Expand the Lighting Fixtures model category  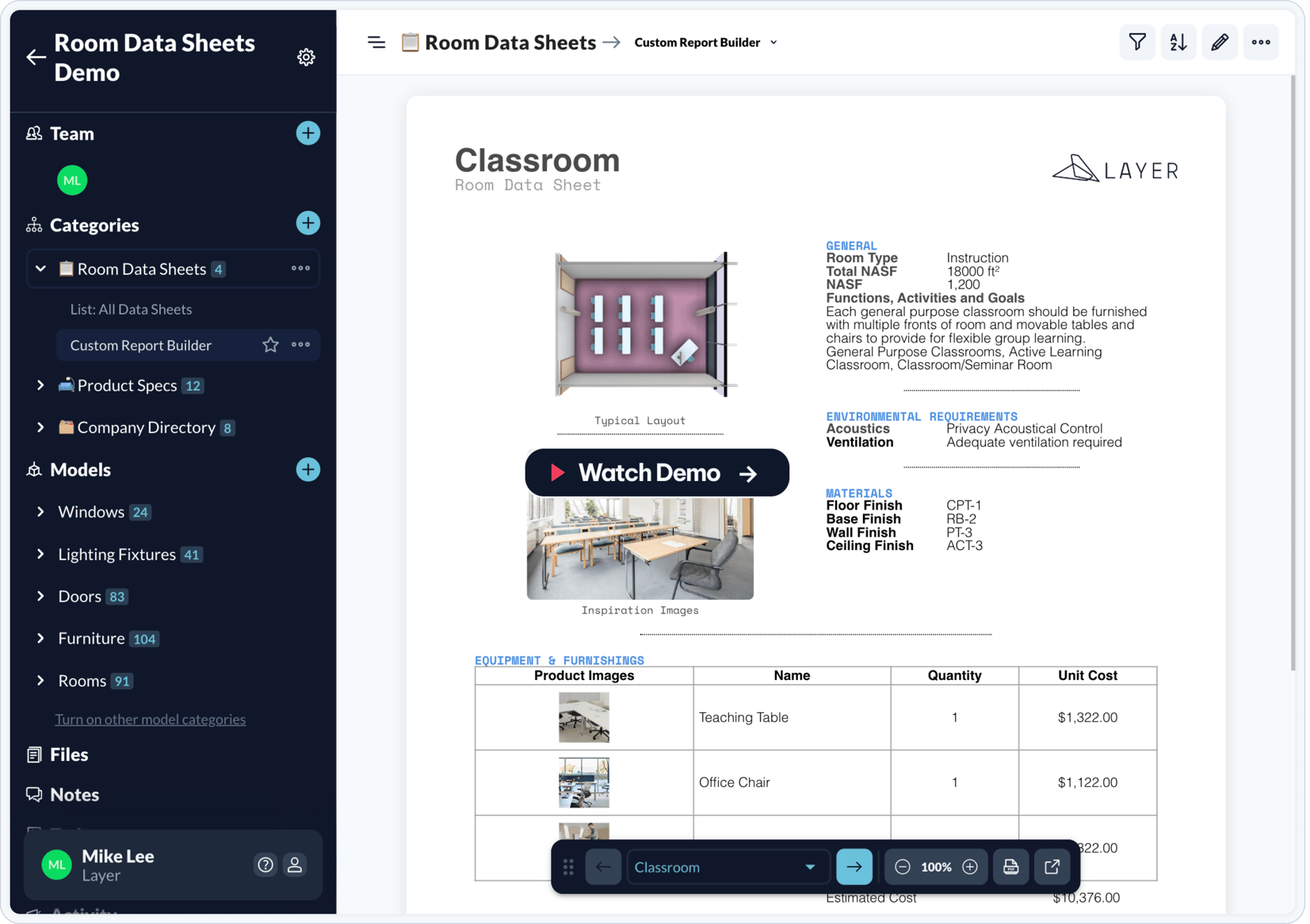click(40, 554)
